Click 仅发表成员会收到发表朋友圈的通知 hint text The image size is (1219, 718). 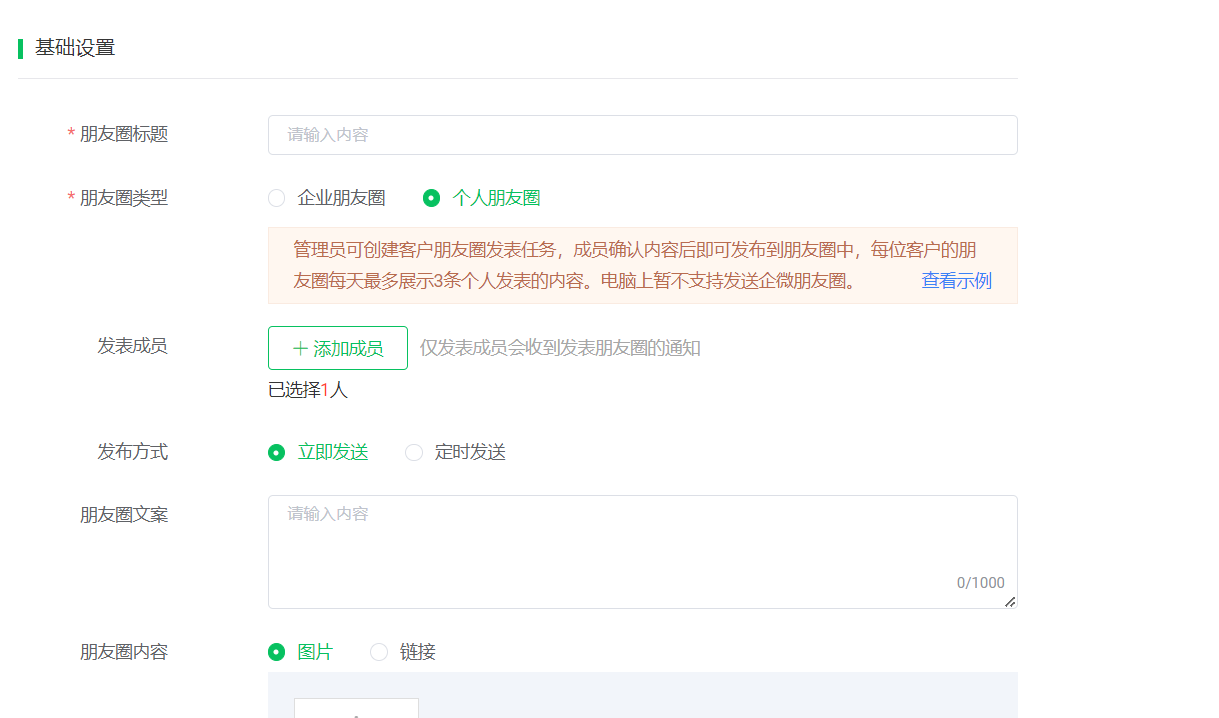pyautogui.click(x=560, y=348)
